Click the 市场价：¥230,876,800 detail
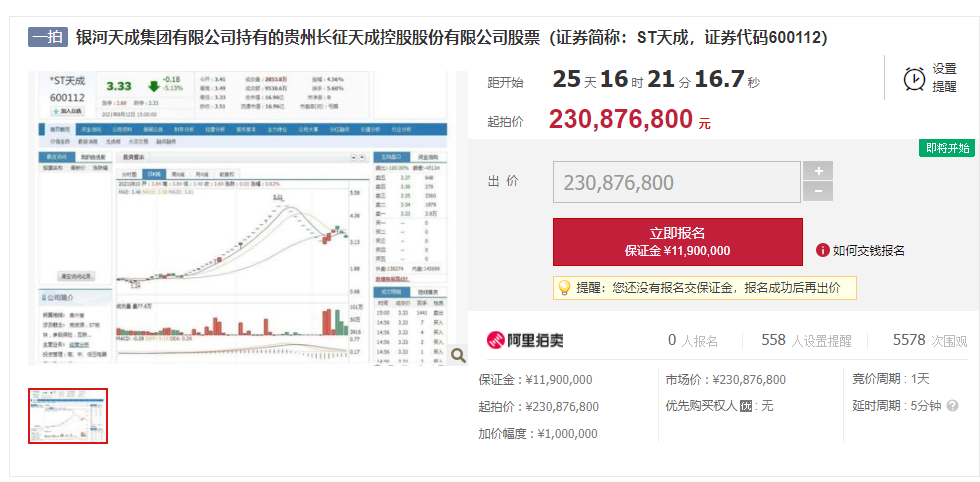 click(726, 379)
